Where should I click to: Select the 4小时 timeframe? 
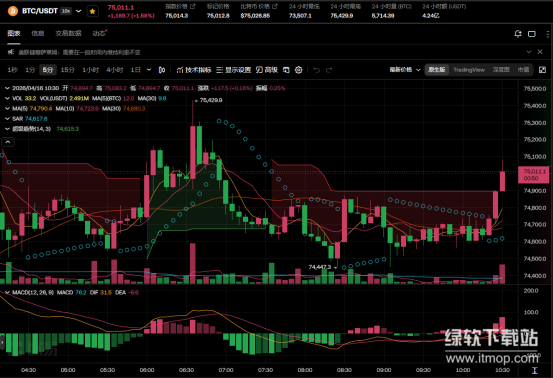(115, 70)
